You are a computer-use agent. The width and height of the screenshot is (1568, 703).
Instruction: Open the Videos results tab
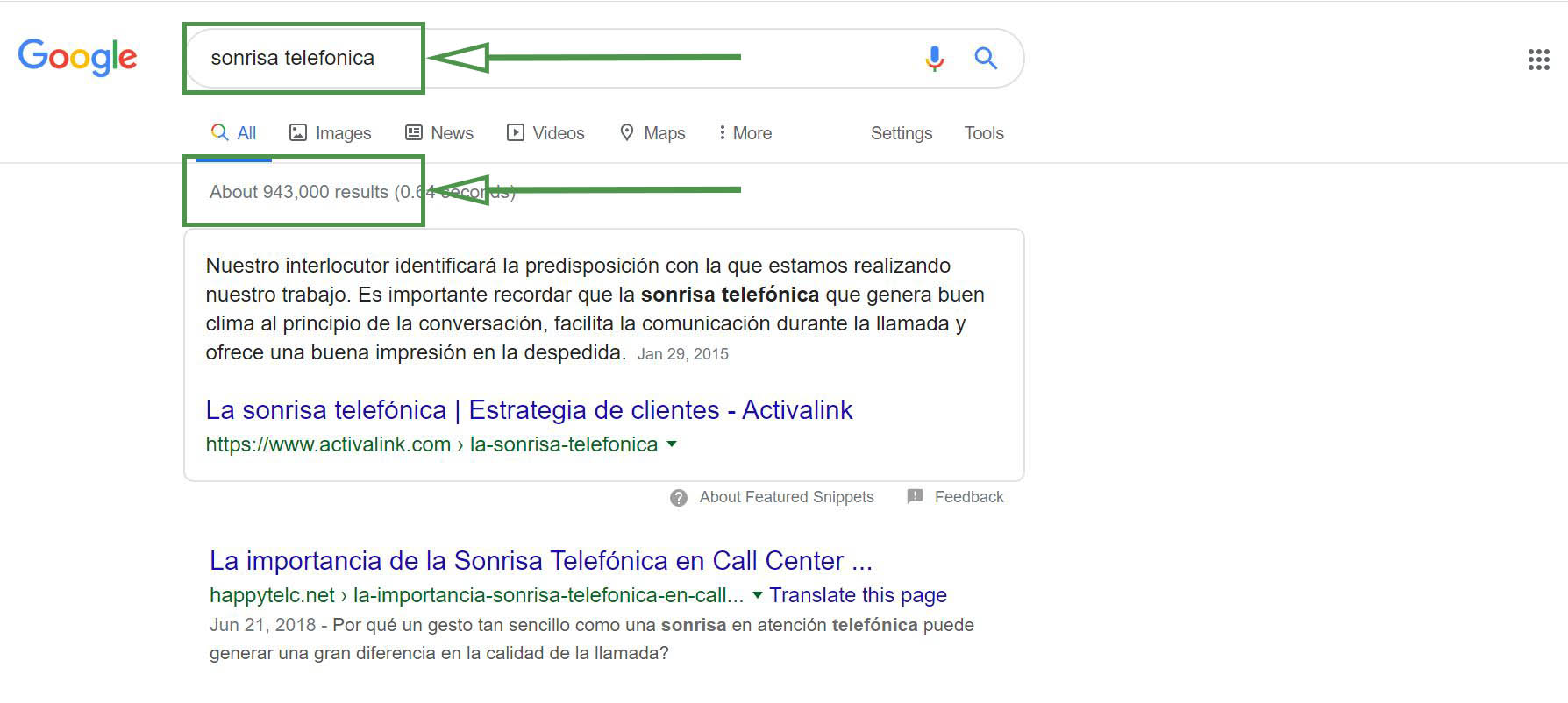click(x=545, y=133)
